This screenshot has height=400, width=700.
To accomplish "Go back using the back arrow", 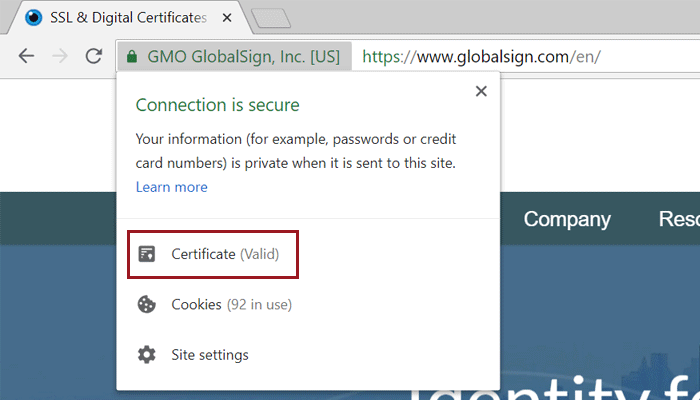I will coord(26,56).
